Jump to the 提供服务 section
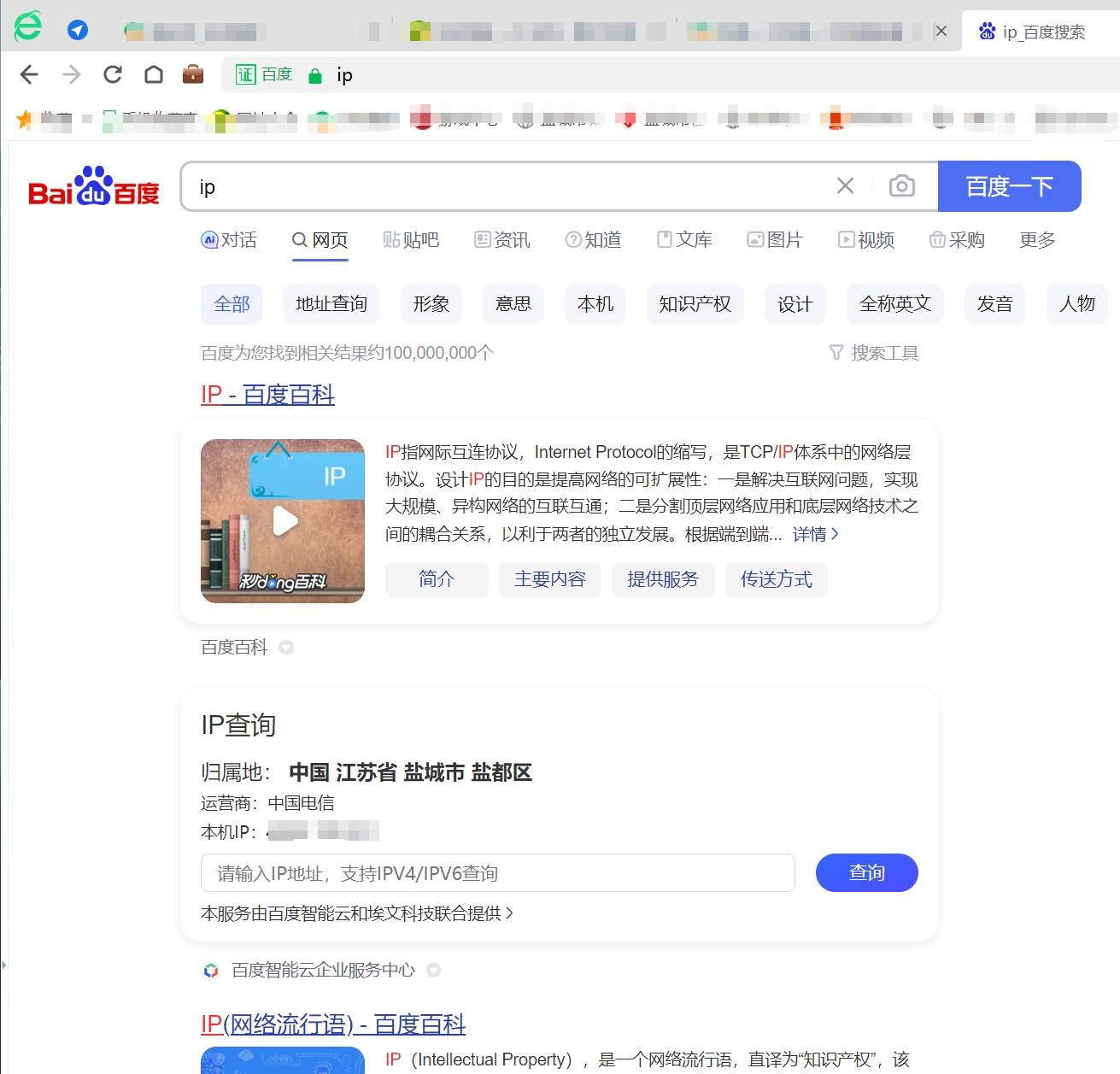Viewport: 1120px width, 1074px height. tap(663, 580)
